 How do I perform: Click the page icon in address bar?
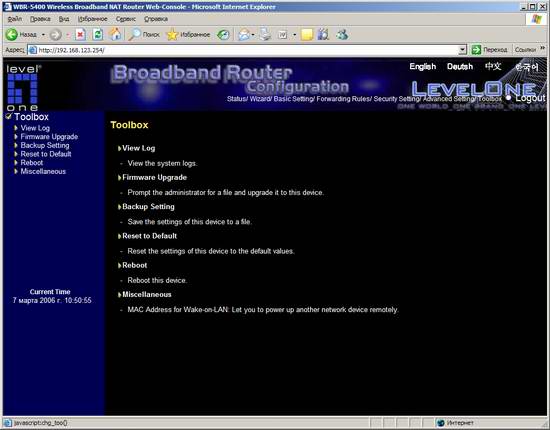point(33,50)
